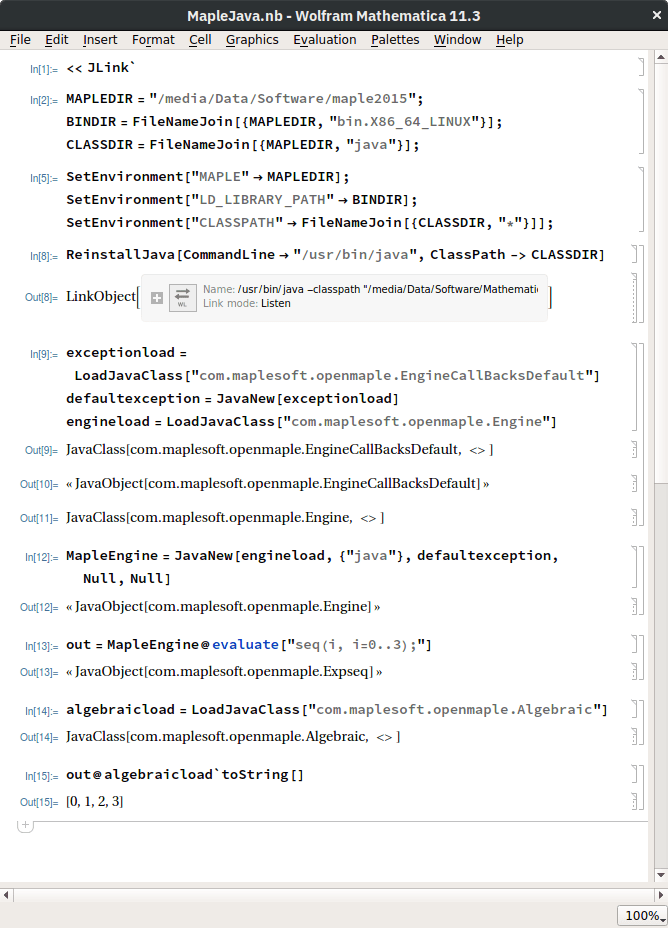Click the ReinstallJava command line
This screenshot has height=928, width=668.
coord(335,254)
